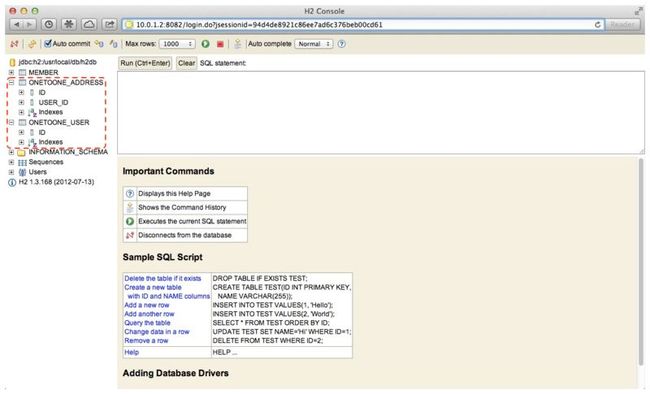Click the Refresh database tree icon
This screenshot has width=650, height=394.
(32, 44)
